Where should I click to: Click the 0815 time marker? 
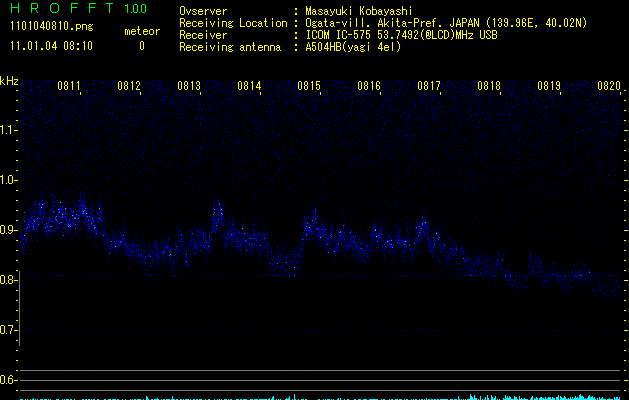[x=309, y=87]
